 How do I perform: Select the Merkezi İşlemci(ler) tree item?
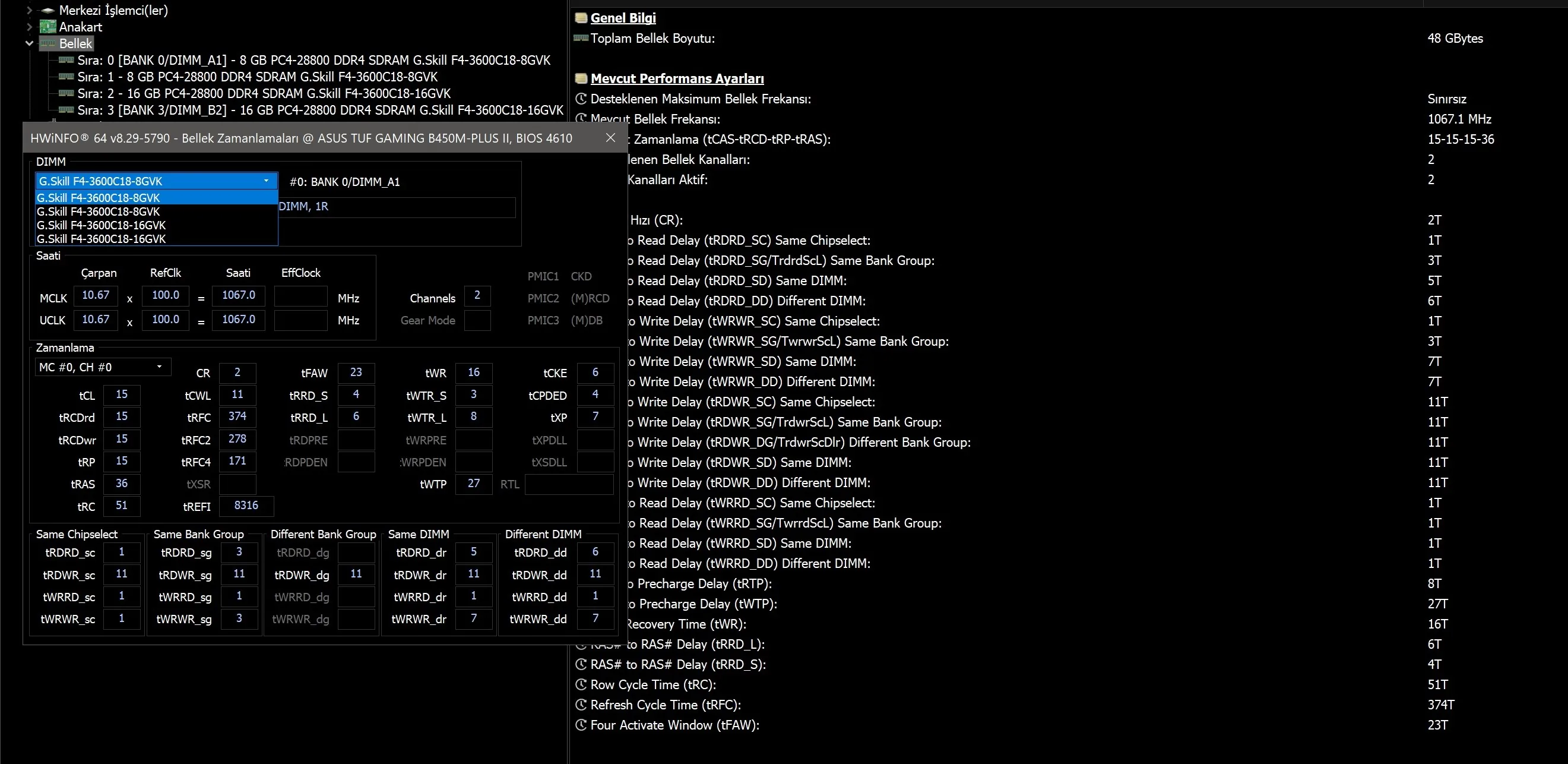113,10
